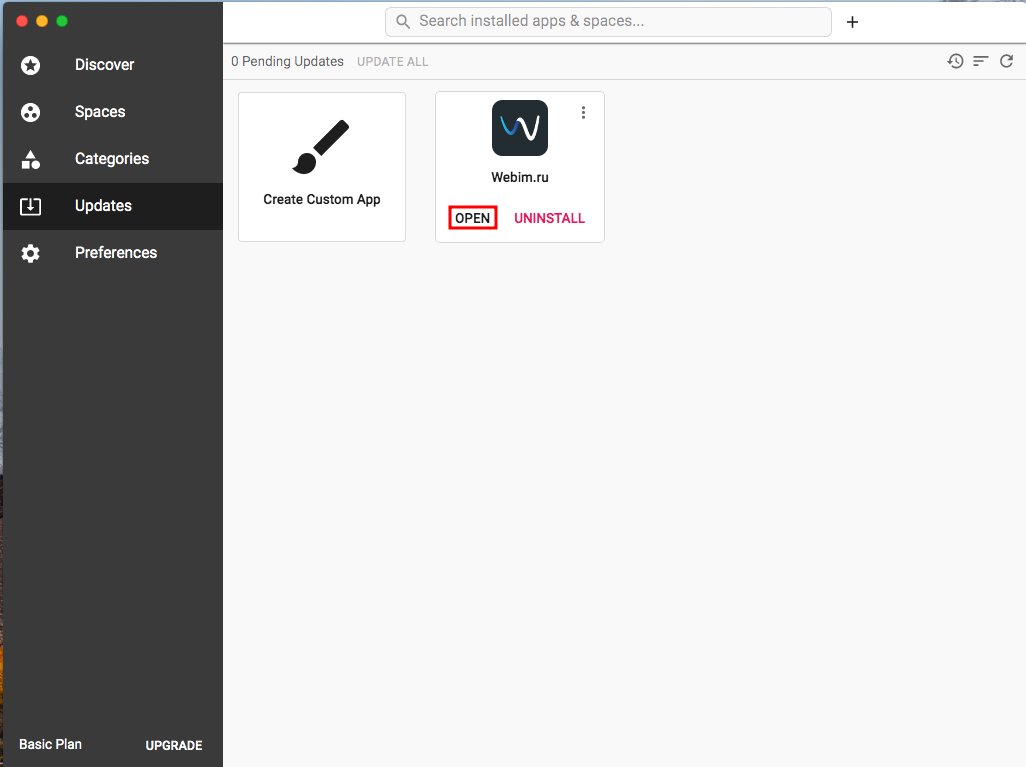Click the UPDATE ALL button
The height and width of the screenshot is (767, 1026).
(392, 62)
